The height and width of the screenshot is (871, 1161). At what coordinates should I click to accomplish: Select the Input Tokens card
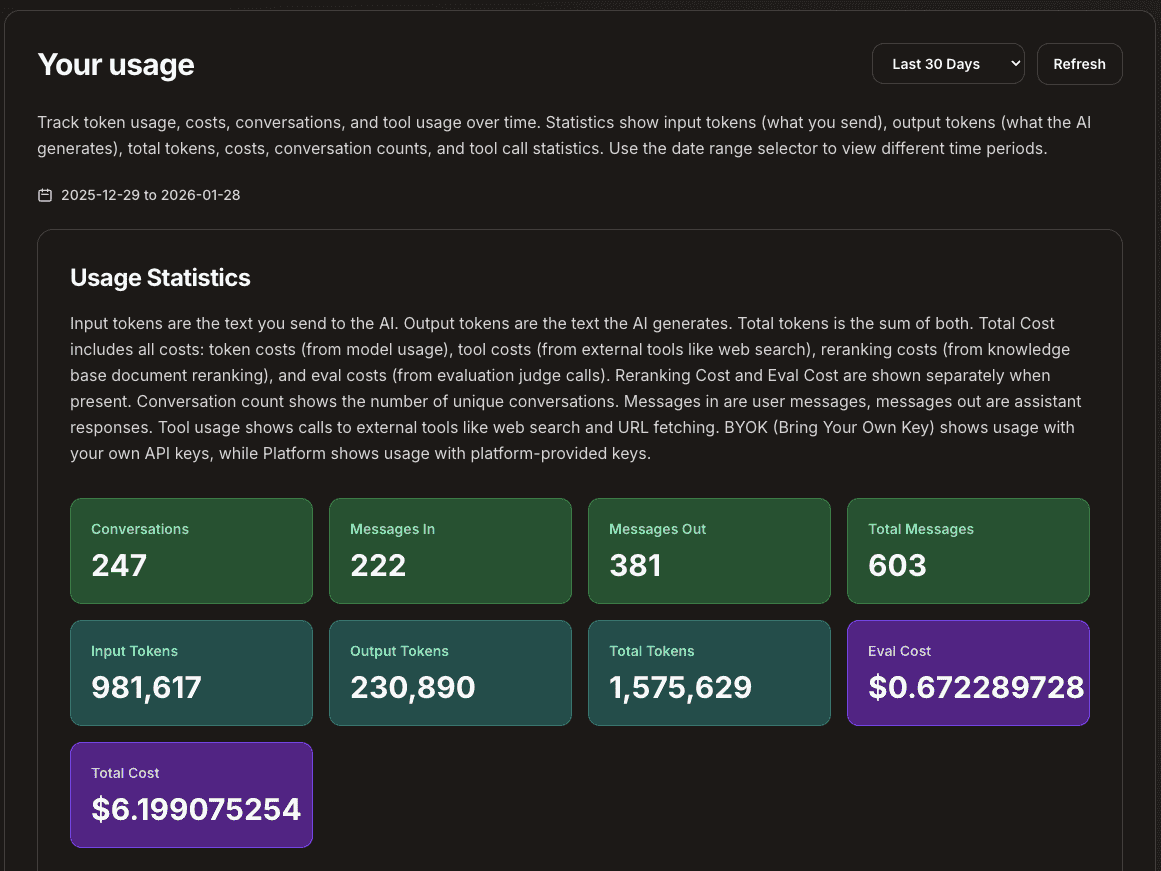pyautogui.click(x=191, y=672)
